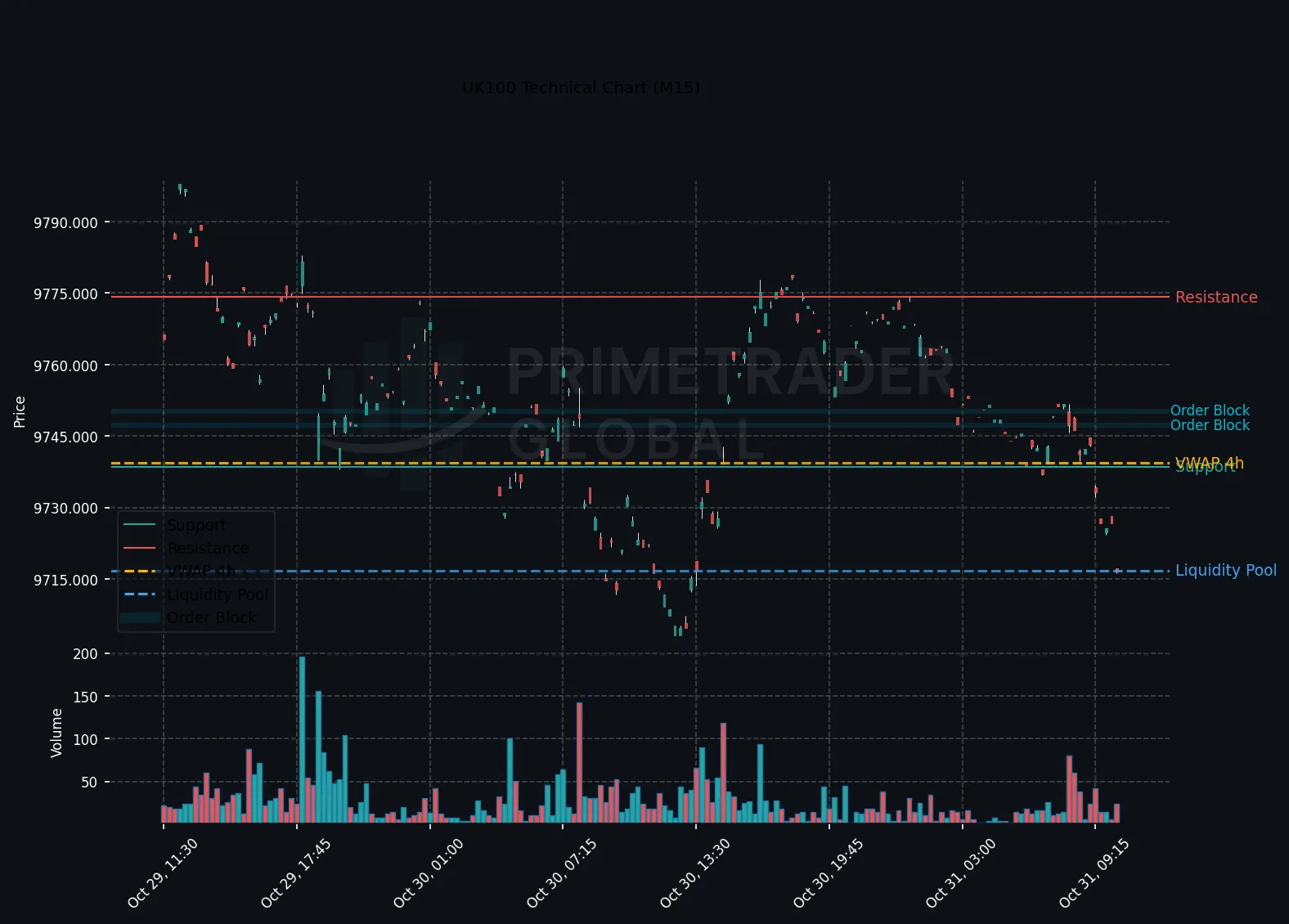The width and height of the screenshot is (1289, 924).
Task: Select the lower Order Block label
Action: 1210,425
